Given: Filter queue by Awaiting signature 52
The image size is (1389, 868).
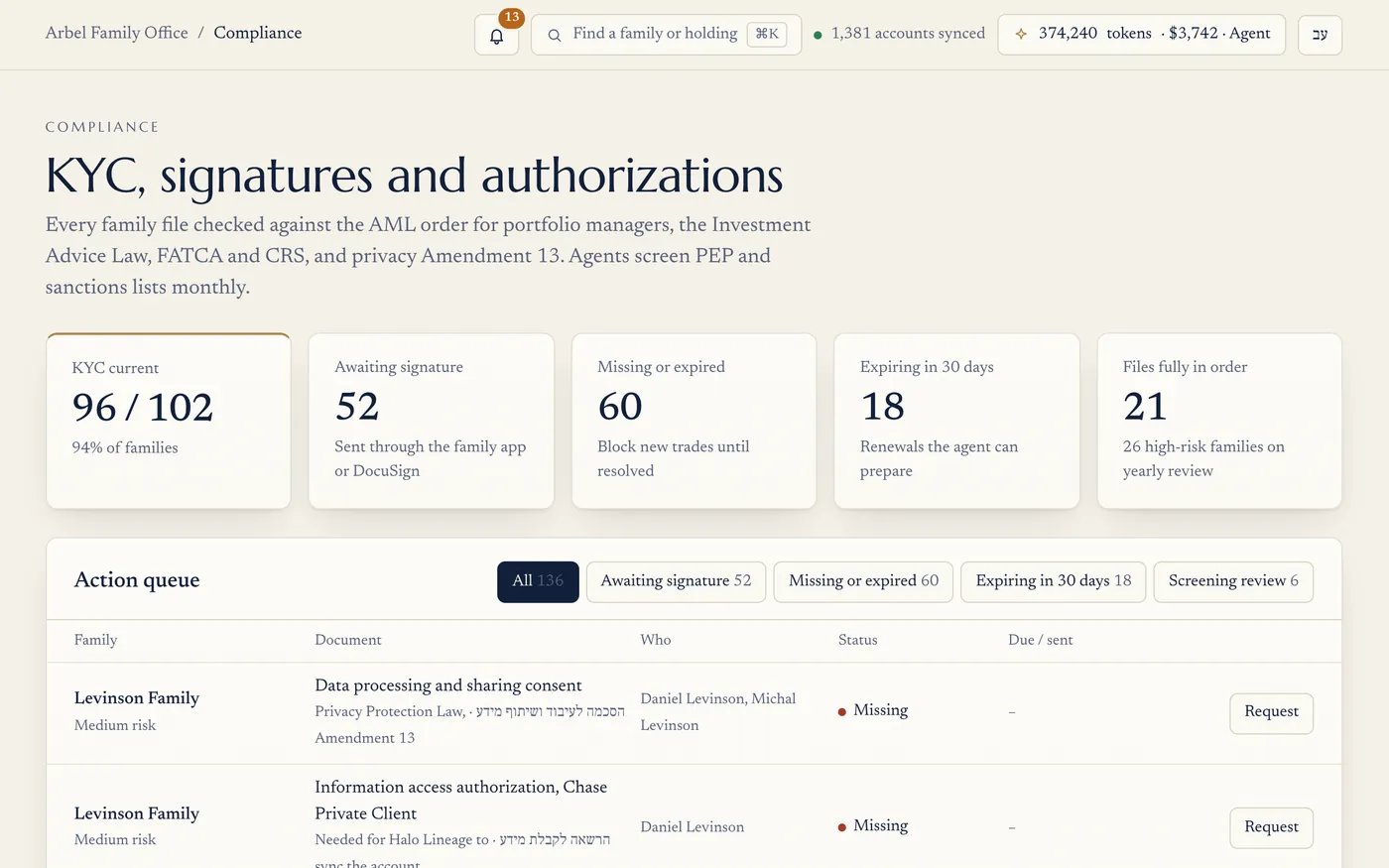Looking at the screenshot, I should coord(676,581).
